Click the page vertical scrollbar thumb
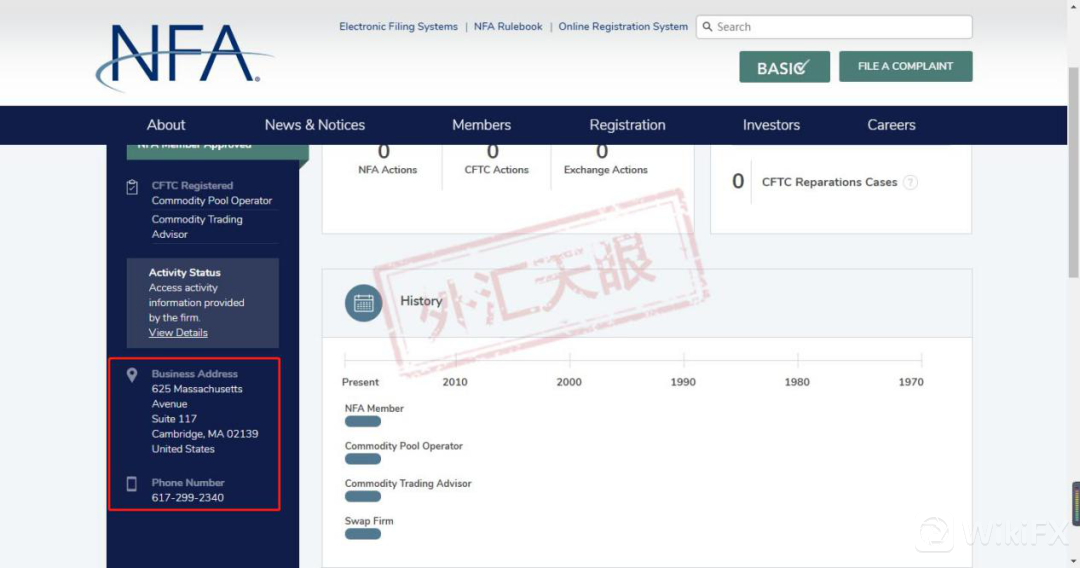 tap(1073, 172)
